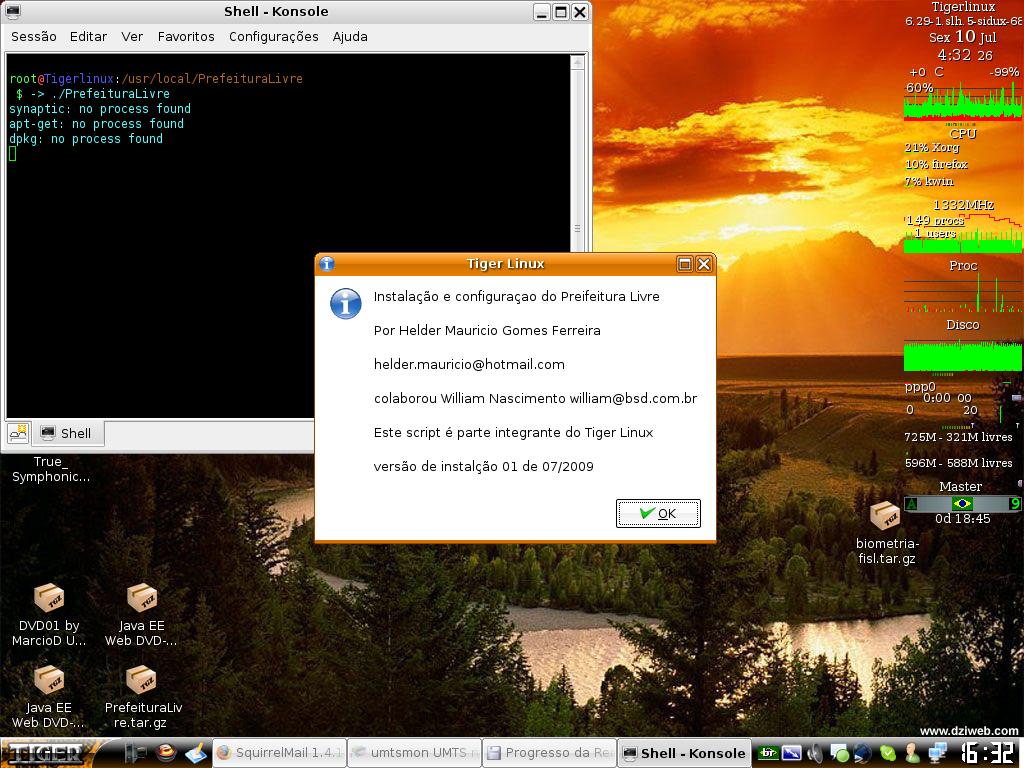Open the Favoritos menu in Konsole

pos(186,36)
